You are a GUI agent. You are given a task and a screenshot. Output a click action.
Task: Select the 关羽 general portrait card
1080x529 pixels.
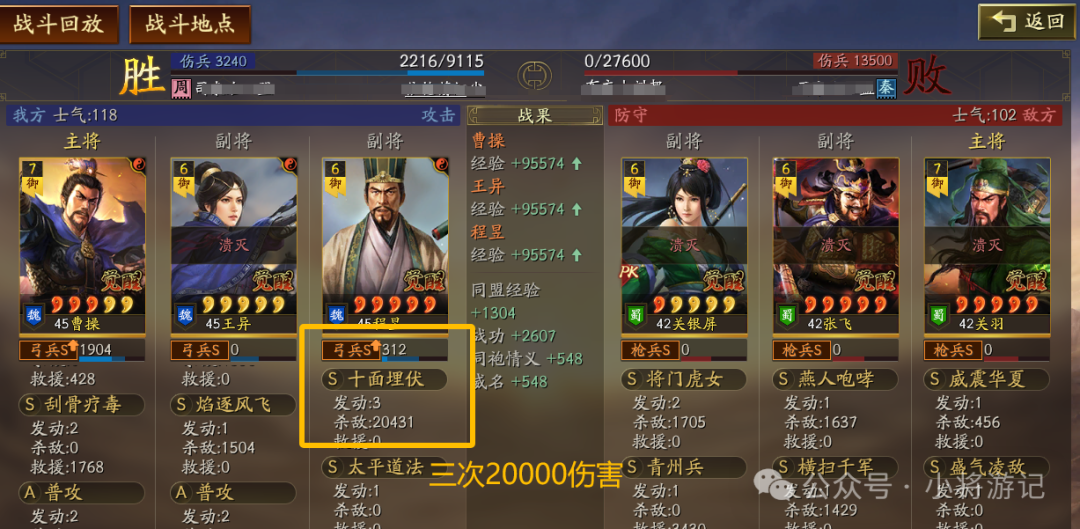987,245
